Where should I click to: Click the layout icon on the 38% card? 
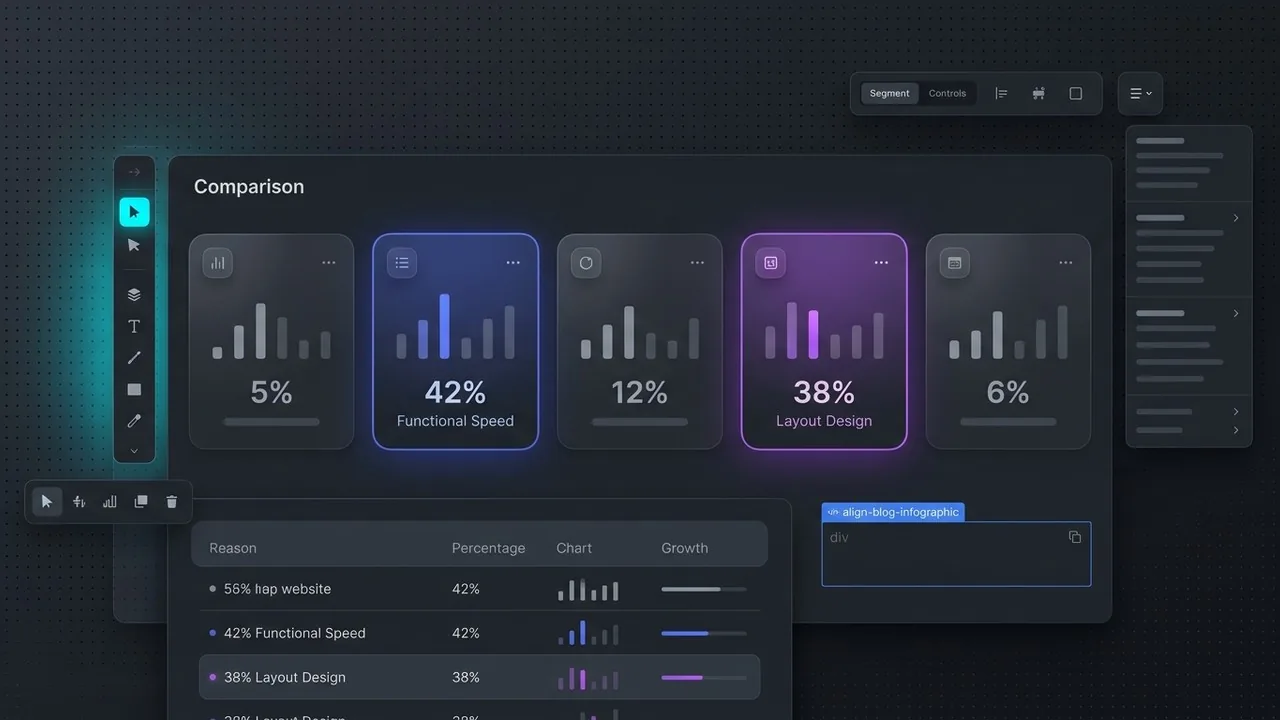click(770, 263)
